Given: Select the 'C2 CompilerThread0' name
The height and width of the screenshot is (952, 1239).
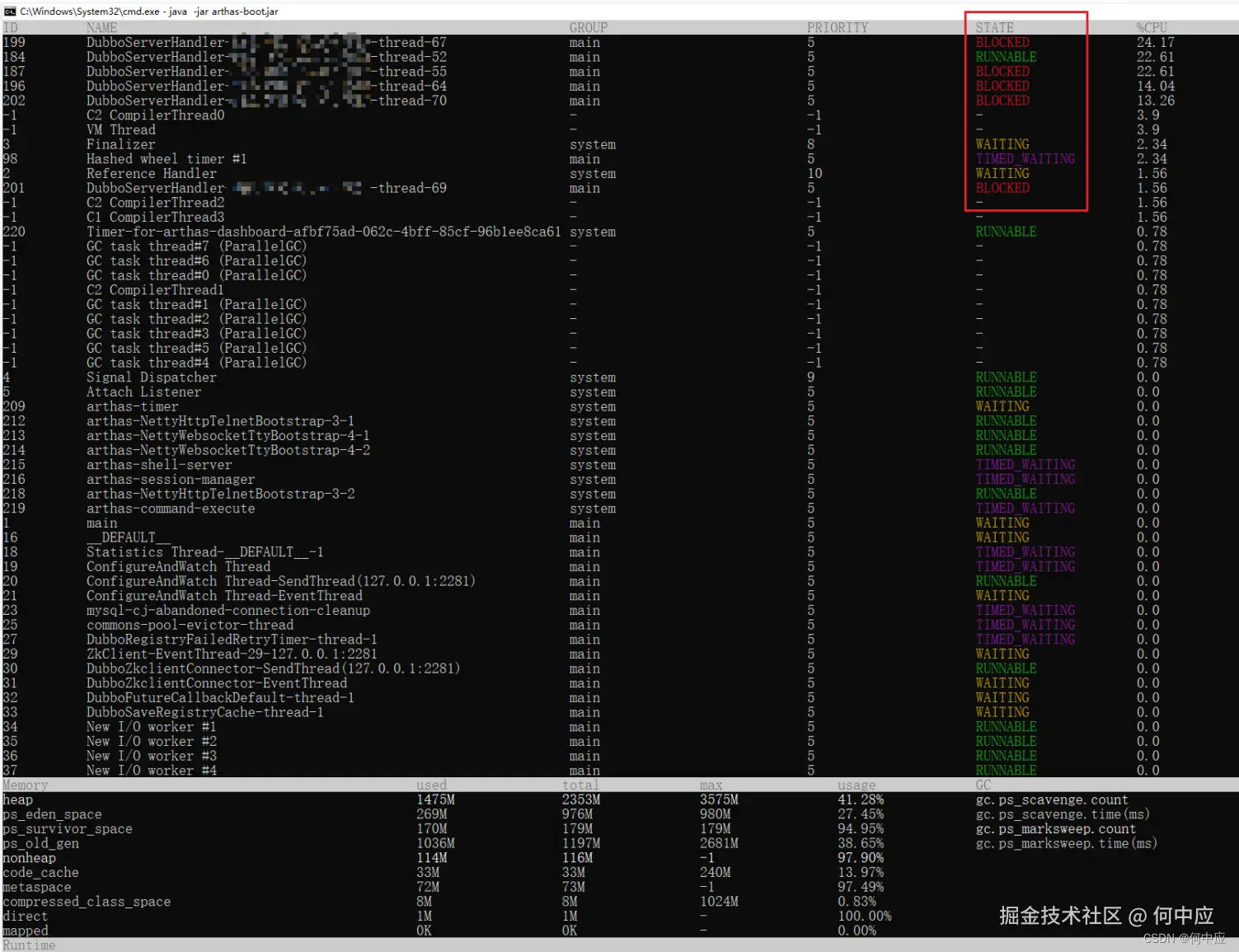Looking at the screenshot, I should point(155,115).
